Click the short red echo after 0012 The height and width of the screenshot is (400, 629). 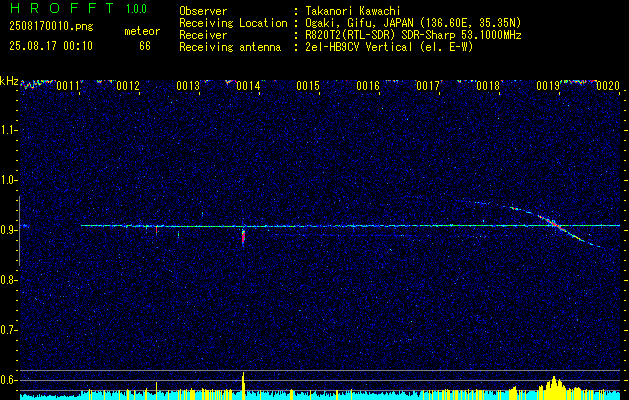tap(156, 230)
